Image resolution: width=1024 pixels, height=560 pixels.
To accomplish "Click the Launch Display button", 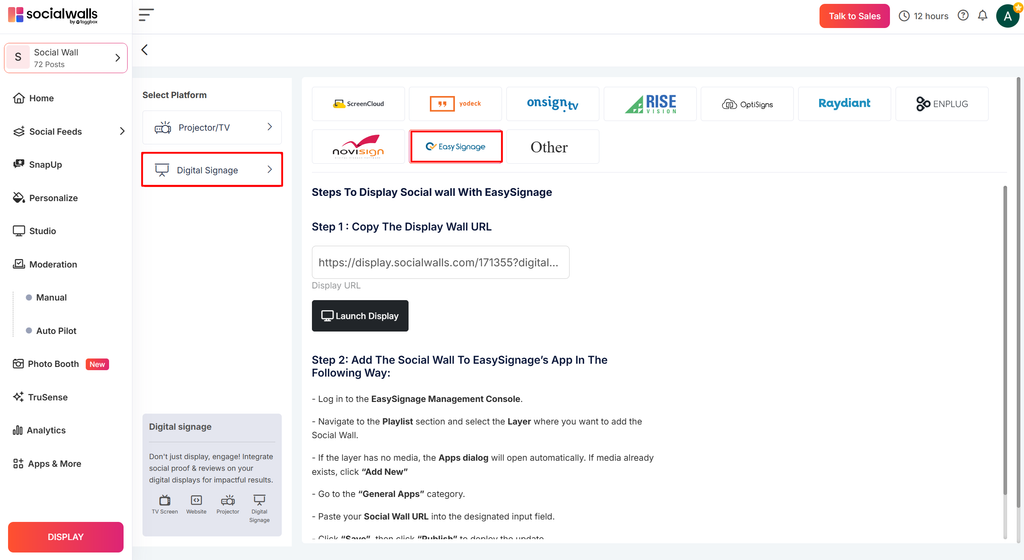I will tap(360, 316).
